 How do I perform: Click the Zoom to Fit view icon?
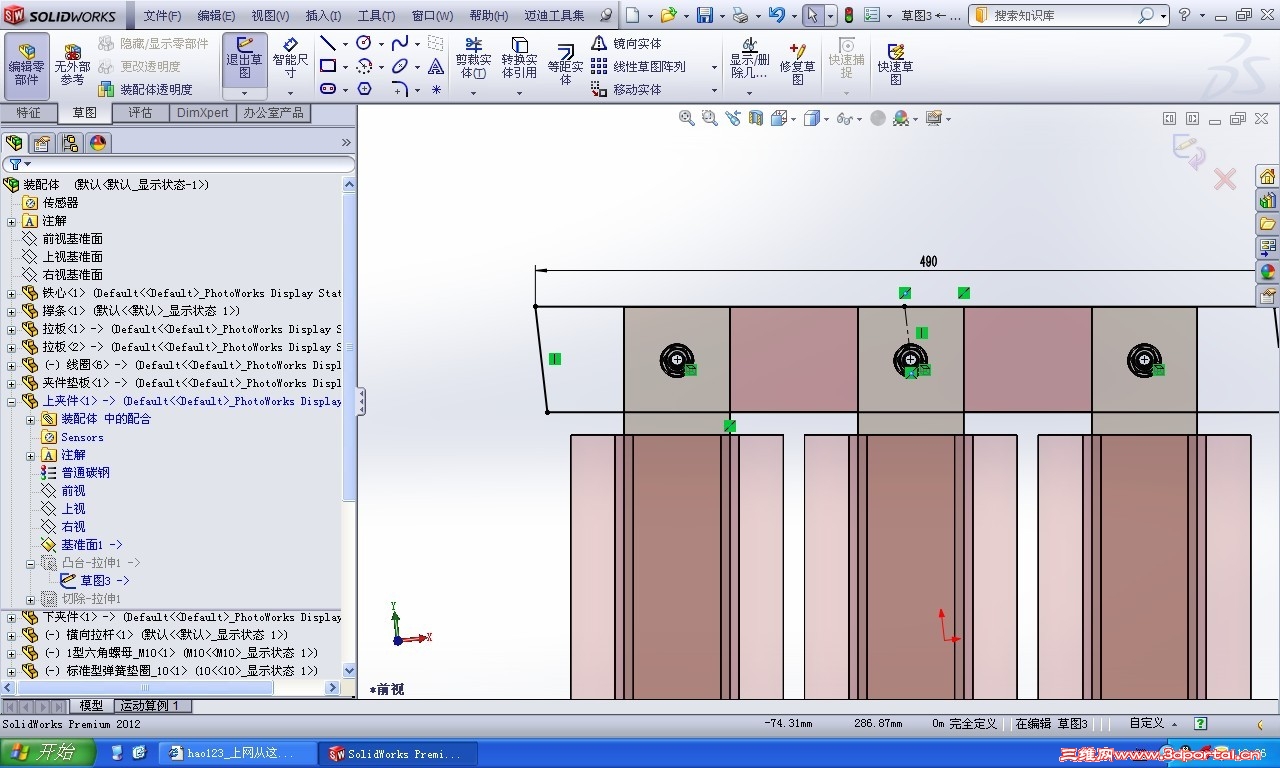click(x=687, y=118)
